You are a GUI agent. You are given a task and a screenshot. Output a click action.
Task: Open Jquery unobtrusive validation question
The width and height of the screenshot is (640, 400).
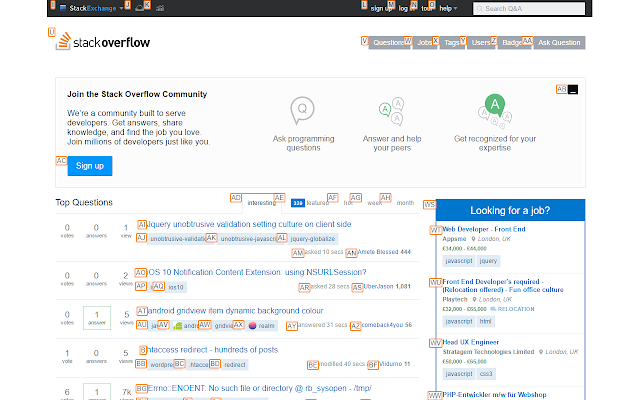(x=249, y=224)
